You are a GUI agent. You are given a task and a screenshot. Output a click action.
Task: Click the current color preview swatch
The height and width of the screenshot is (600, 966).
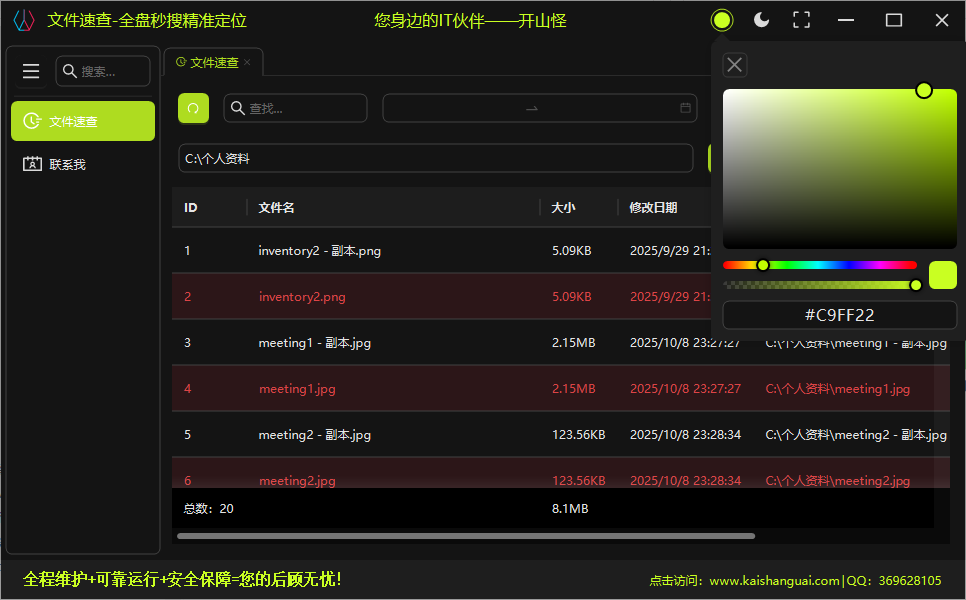click(943, 275)
